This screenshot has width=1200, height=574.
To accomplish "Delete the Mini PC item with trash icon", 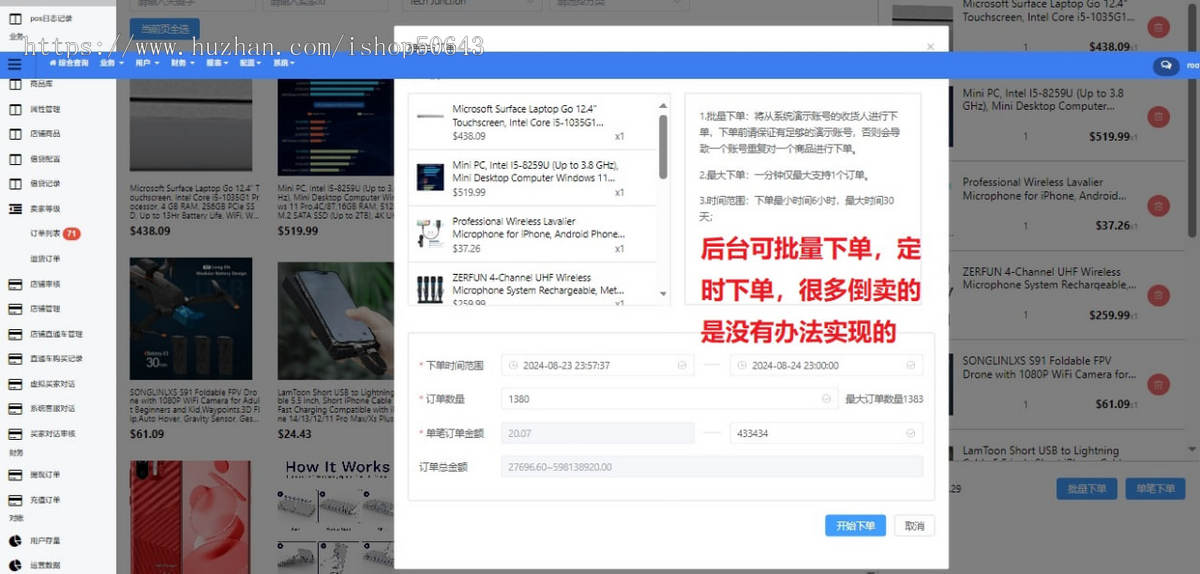I will 1158,117.
